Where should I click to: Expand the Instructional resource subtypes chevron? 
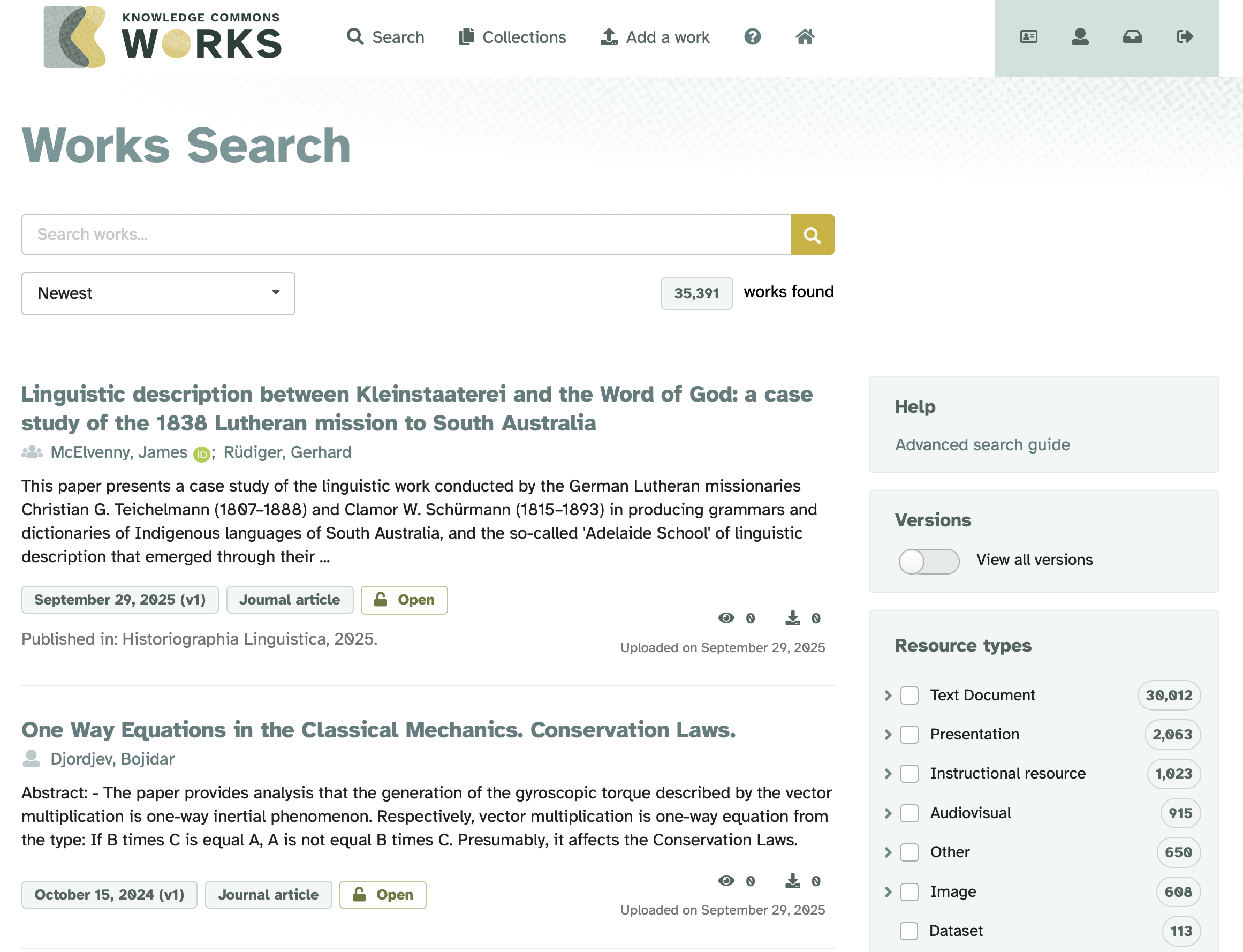(x=888, y=774)
